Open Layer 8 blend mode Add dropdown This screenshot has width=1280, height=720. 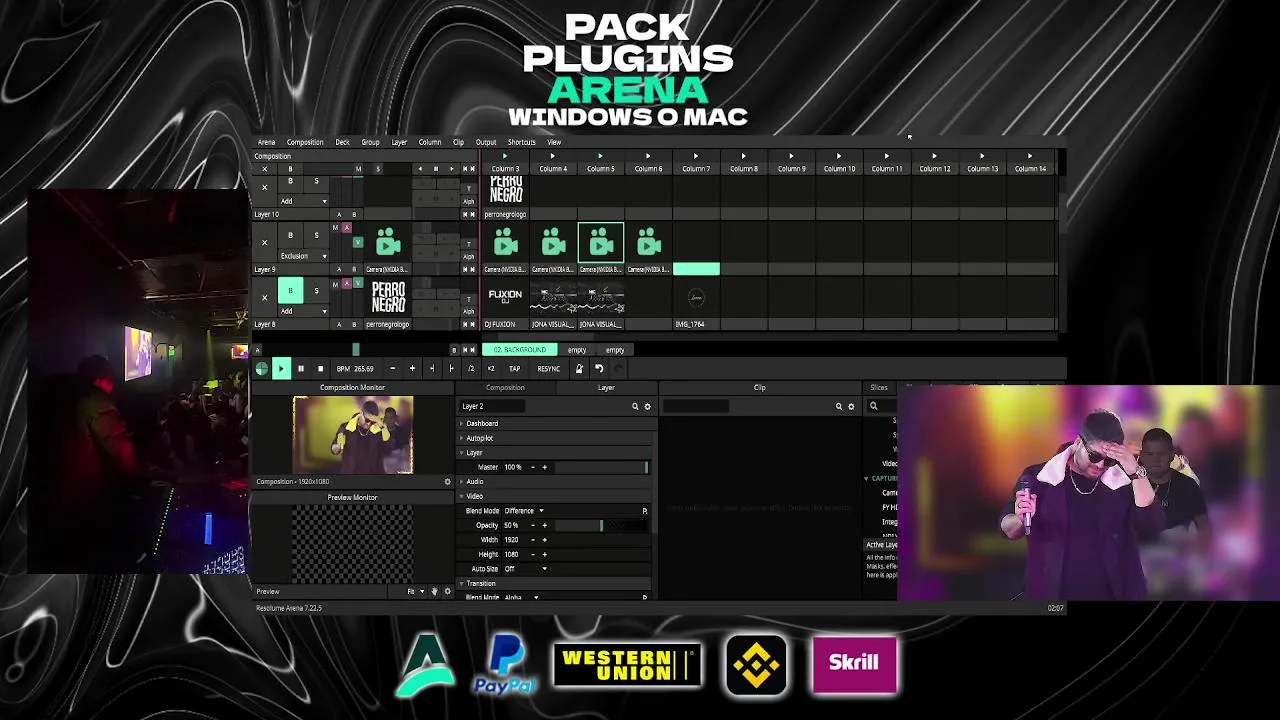click(x=303, y=311)
